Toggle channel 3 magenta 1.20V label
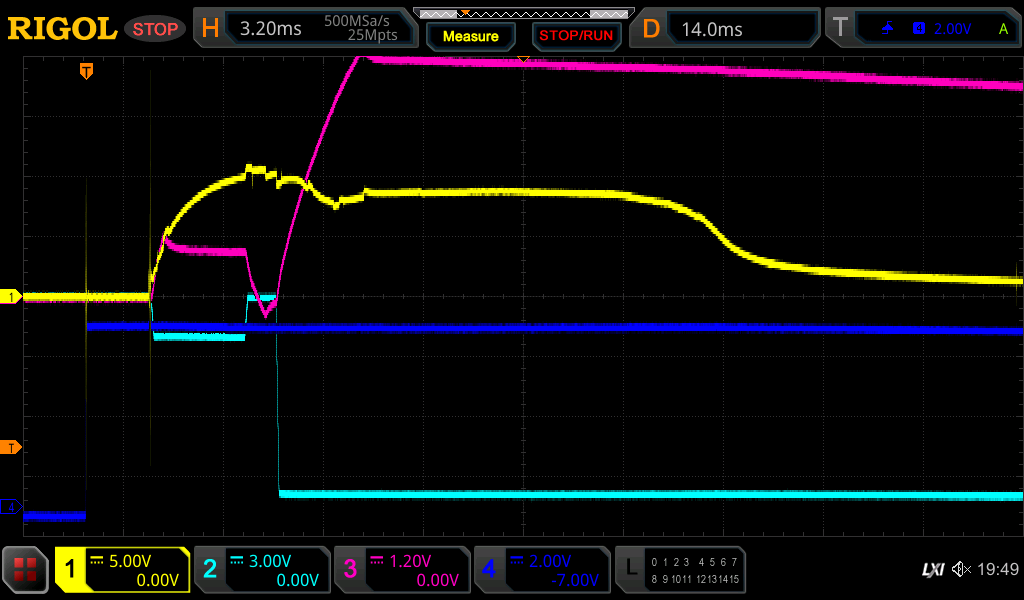The width and height of the screenshot is (1024, 600). tap(402, 570)
